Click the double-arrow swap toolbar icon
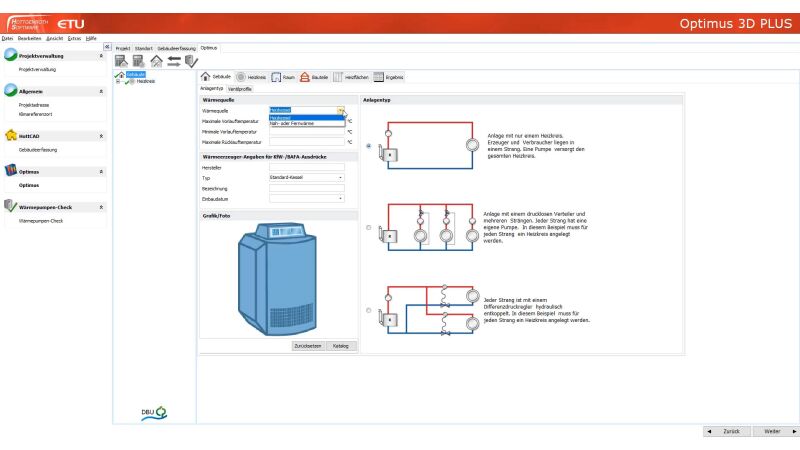The height and width of the screenshot is (450, 800). pyautogui.click(x=173, y=62)
